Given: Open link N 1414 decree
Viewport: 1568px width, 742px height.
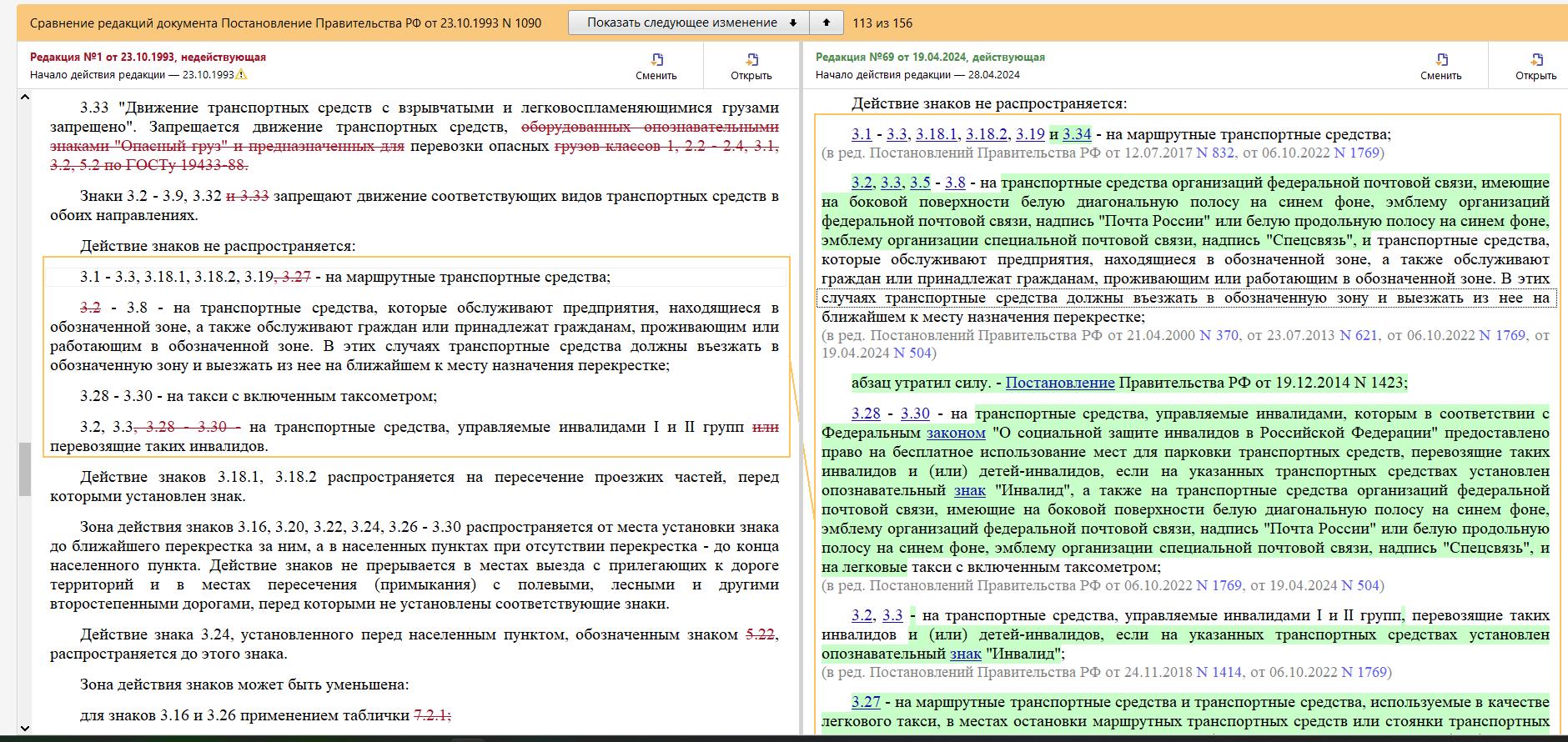Looking at the screenshot, I should coord(1219,672).
